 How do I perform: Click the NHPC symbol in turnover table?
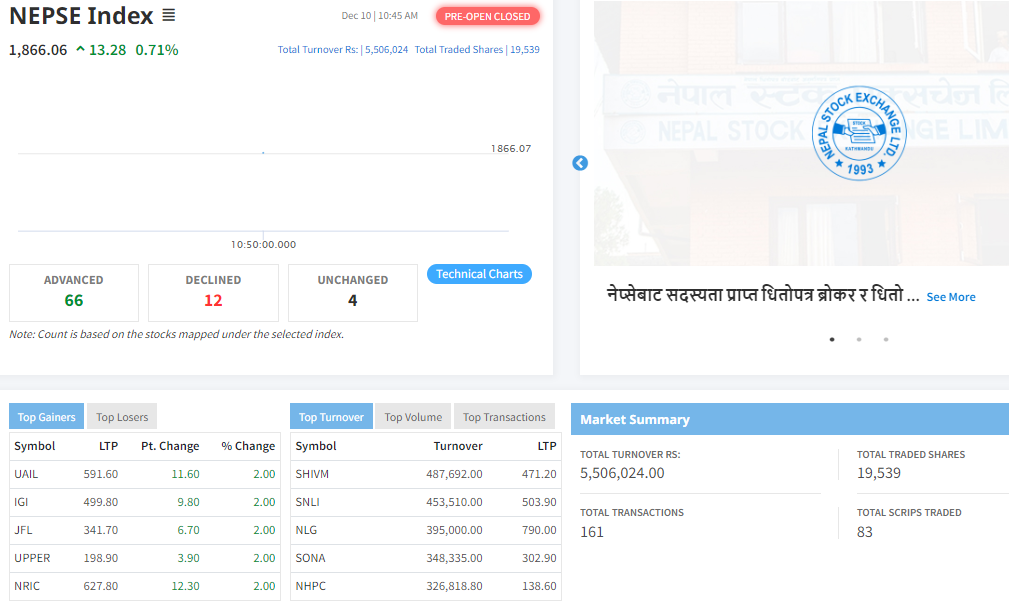click(311, 586)
